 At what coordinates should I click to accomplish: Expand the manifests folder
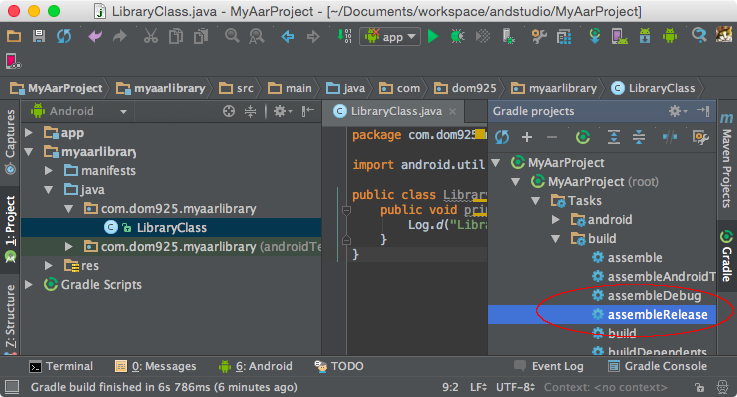[x=48, y=171]
